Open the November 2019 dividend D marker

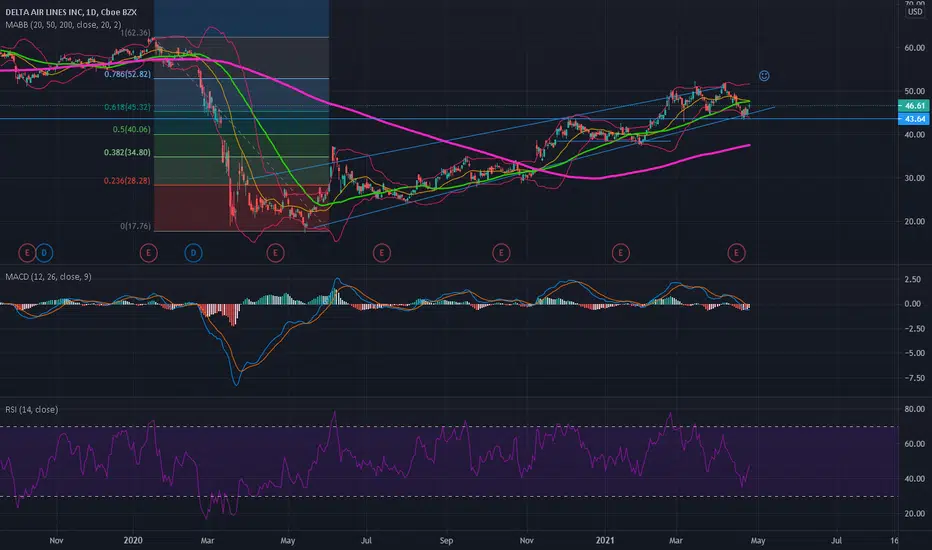[44, 253]
